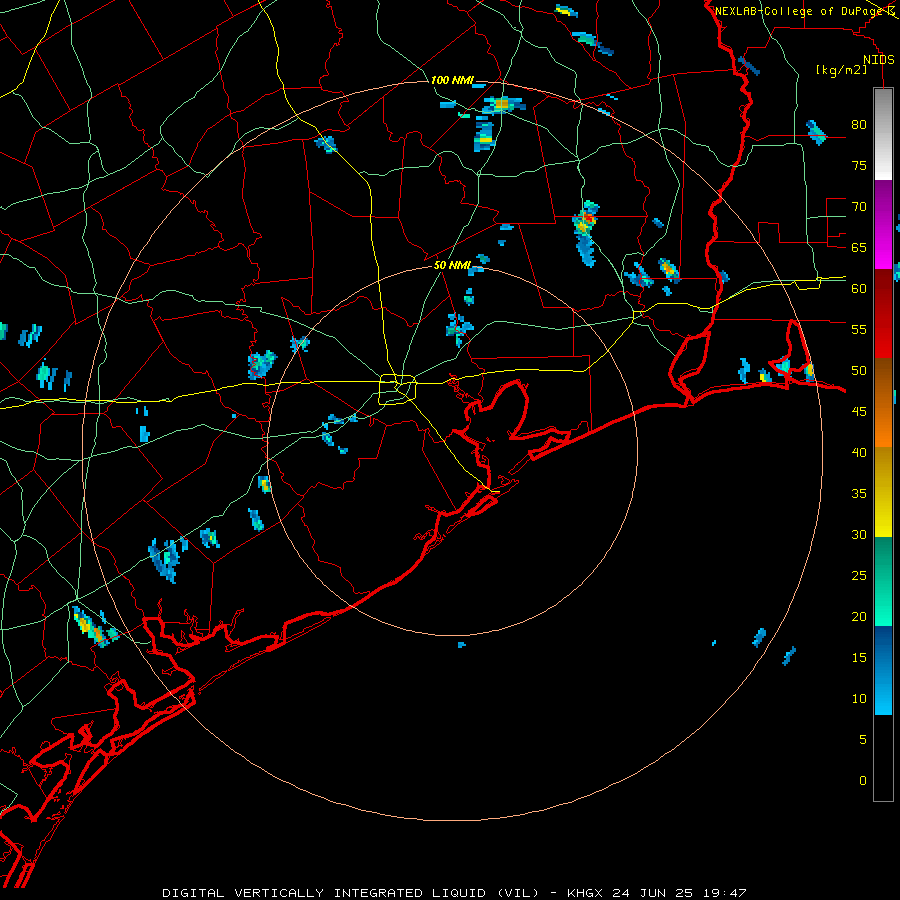Click the 10 value on color scale

click(x=859, y=699)
